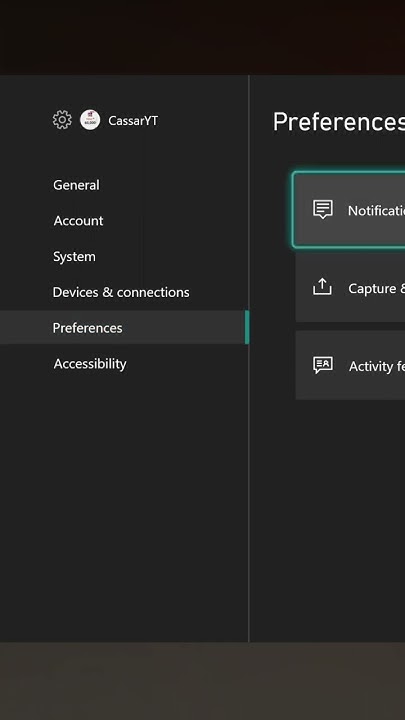This screenshot has width=405, height=720.
Task: Switch to the Accessibility category
Action: (x=90, y=364)
